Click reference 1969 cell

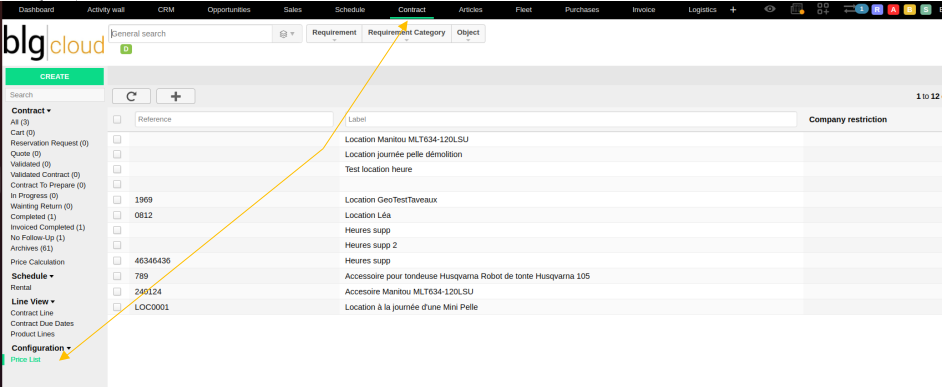point(143,200)
